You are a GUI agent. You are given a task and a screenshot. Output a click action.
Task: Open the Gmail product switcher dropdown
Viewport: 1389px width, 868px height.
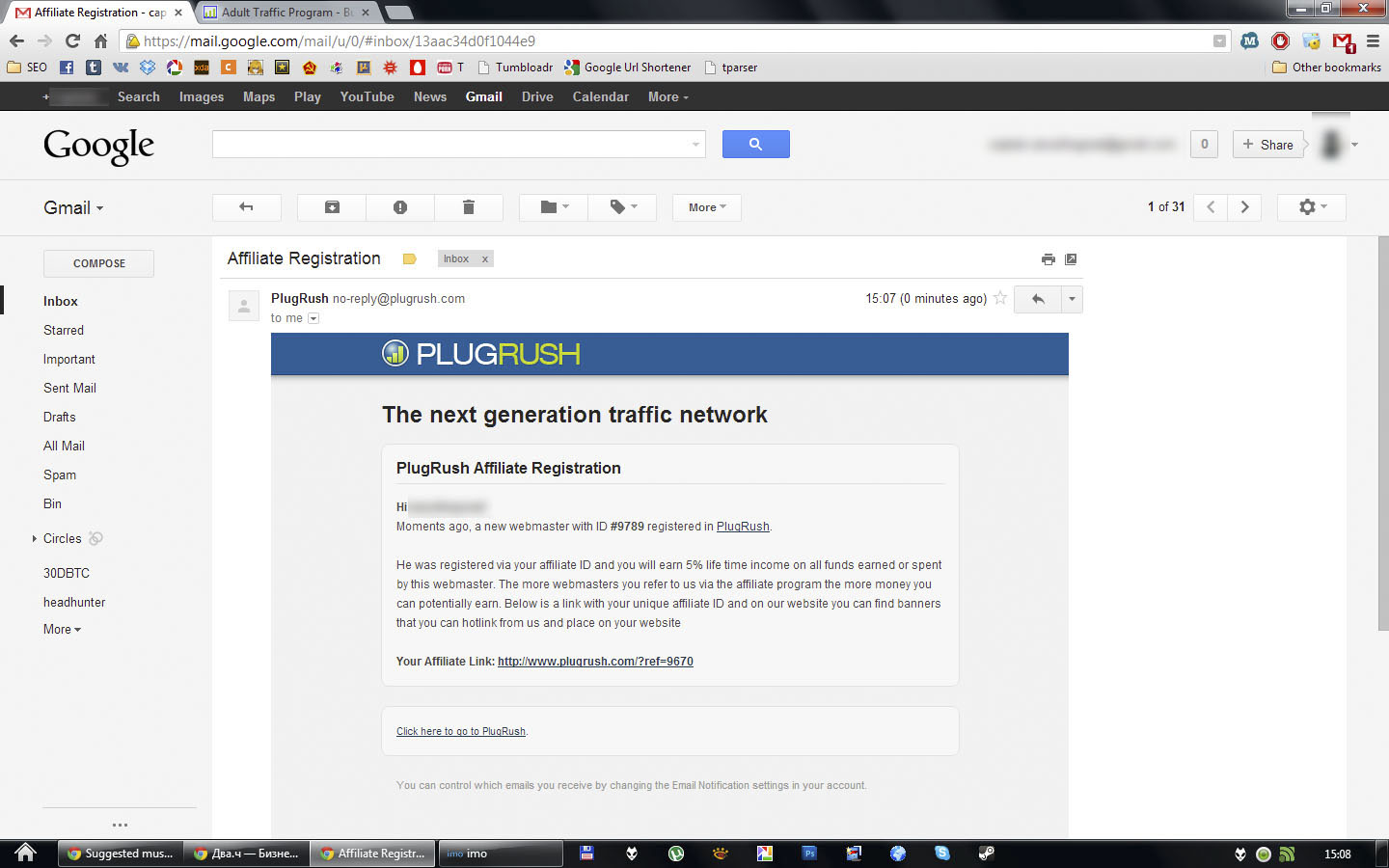coord(73,208)
